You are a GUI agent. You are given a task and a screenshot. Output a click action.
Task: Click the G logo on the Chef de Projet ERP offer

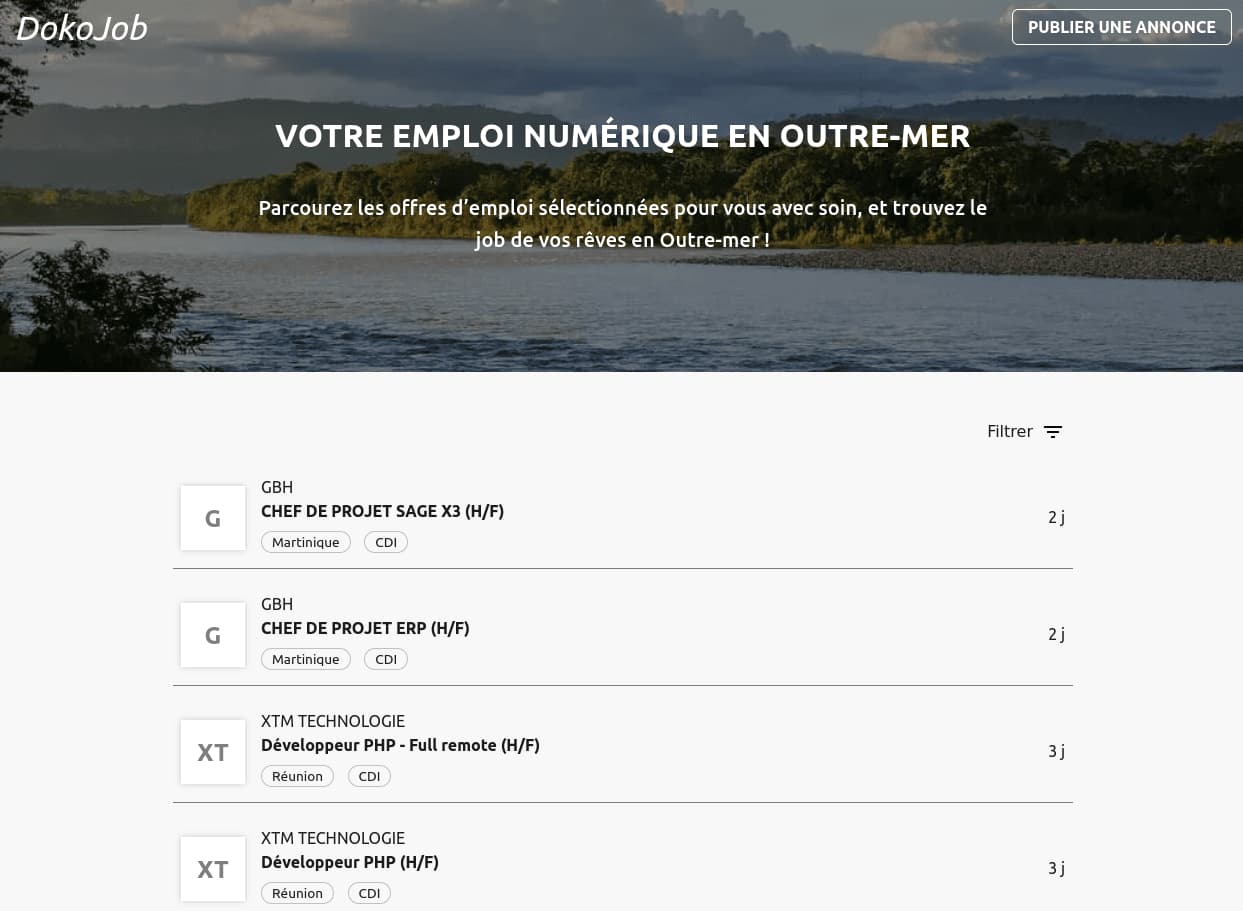212,634
